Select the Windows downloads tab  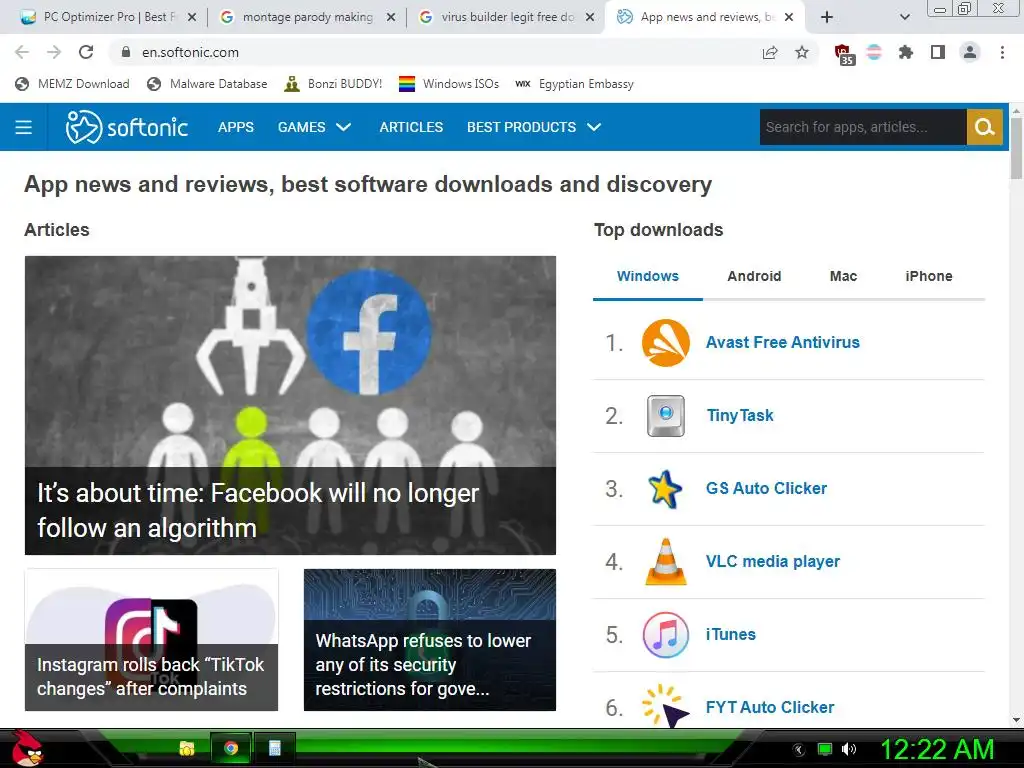[x=648, y=276]
